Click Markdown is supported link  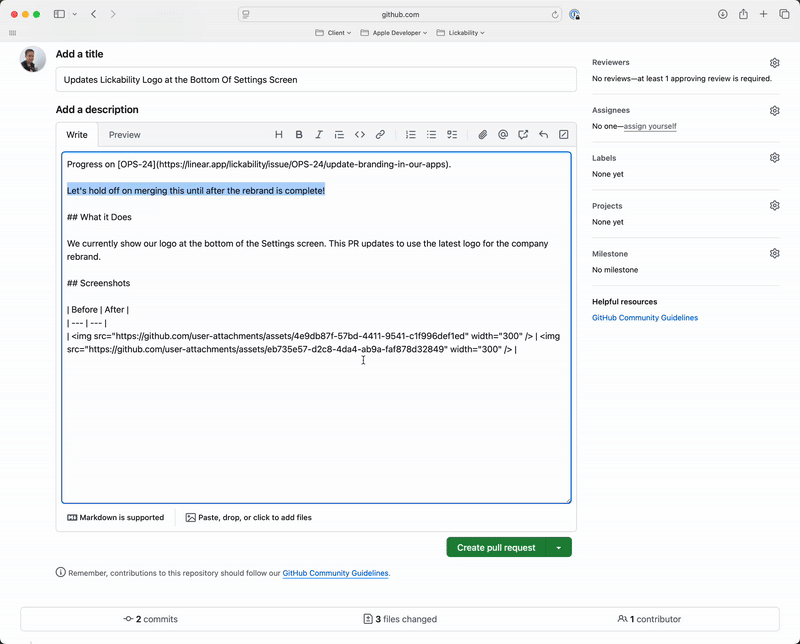(x=115, y=517)
